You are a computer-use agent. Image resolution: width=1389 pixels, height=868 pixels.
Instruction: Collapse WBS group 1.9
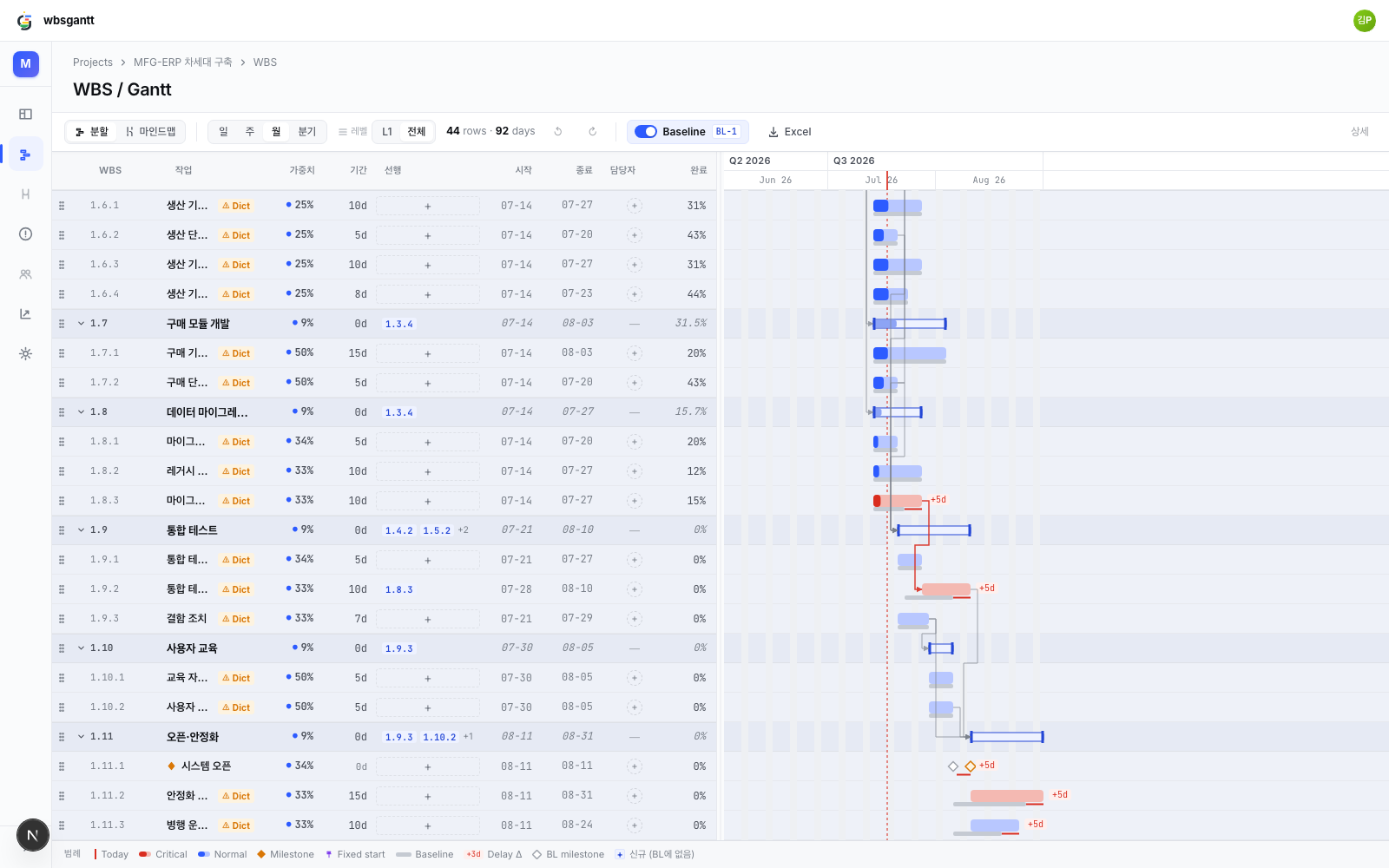[82, 530]
